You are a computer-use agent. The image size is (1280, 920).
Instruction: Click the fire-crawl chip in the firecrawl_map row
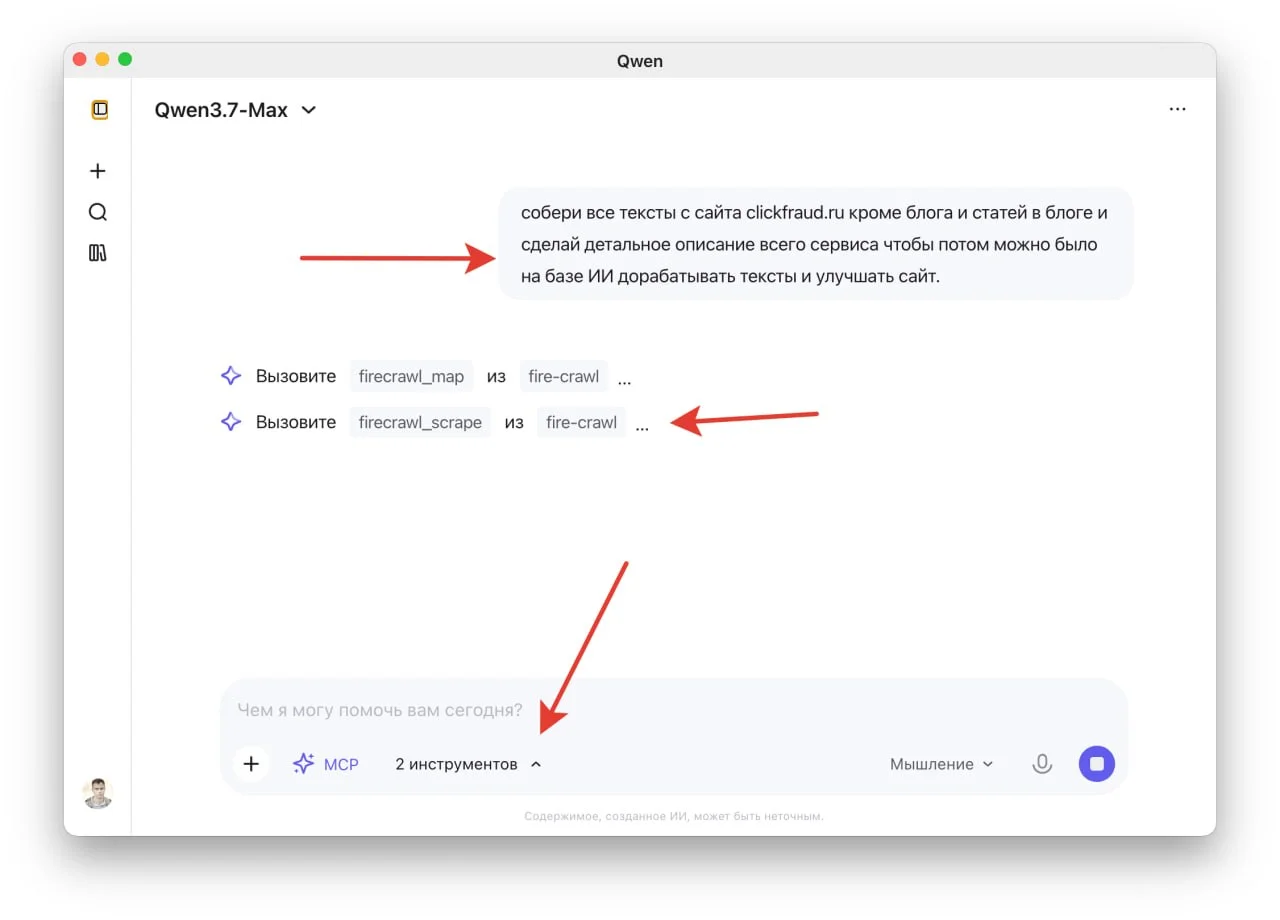[564, 376]
